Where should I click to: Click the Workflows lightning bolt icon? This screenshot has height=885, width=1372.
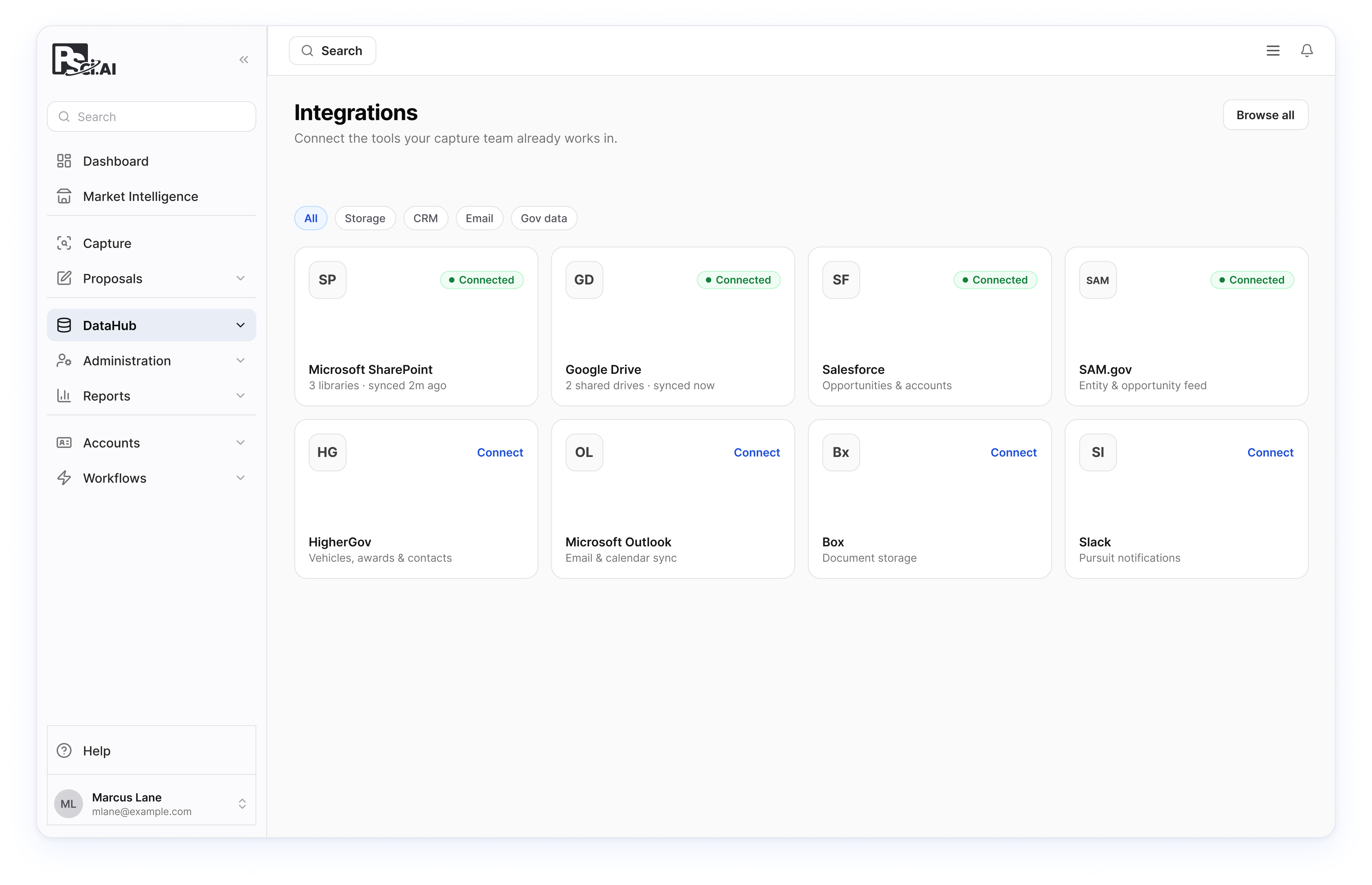click(x=64, y=477)
